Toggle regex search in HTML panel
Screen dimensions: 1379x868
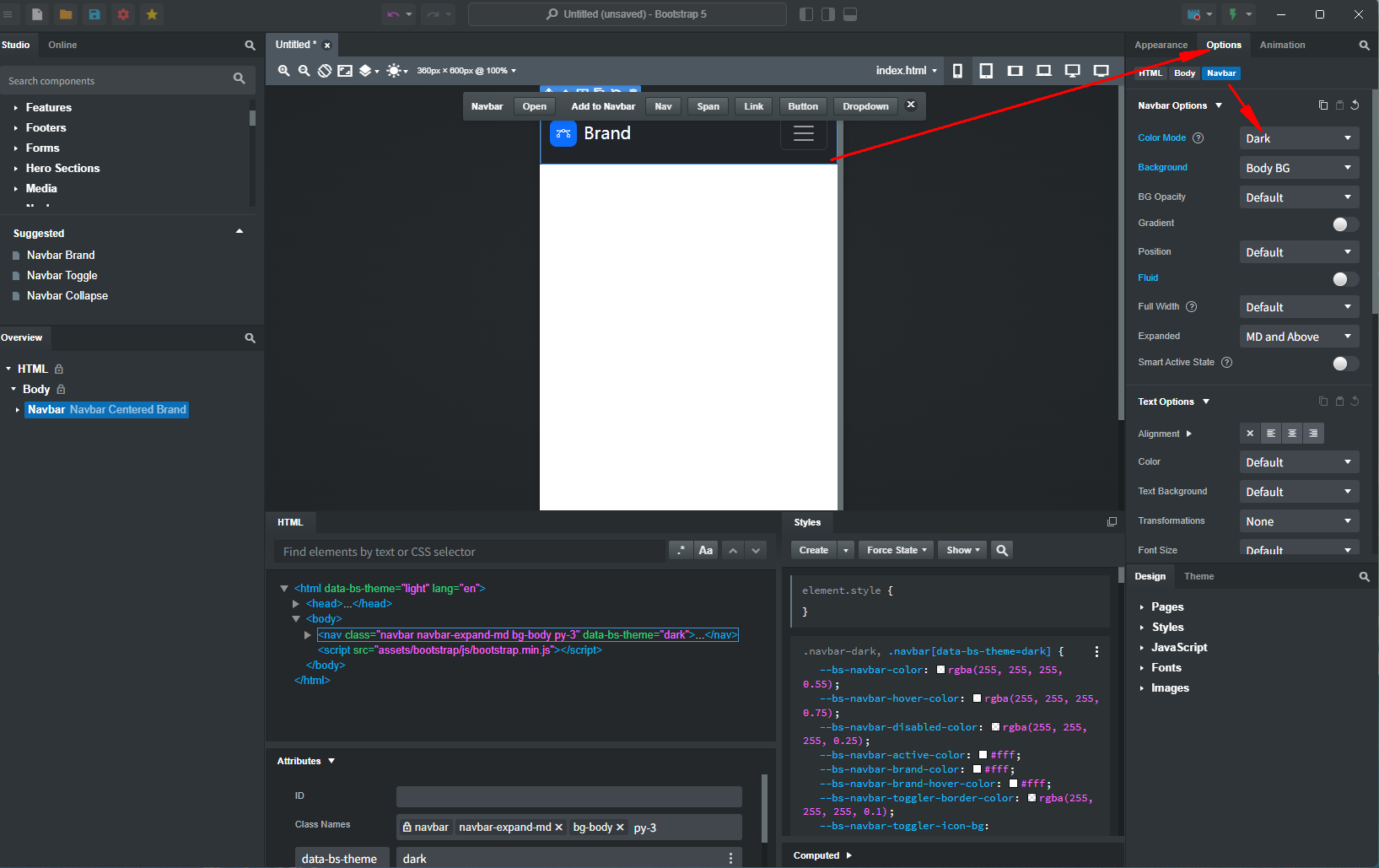click(x=681, y=550)
